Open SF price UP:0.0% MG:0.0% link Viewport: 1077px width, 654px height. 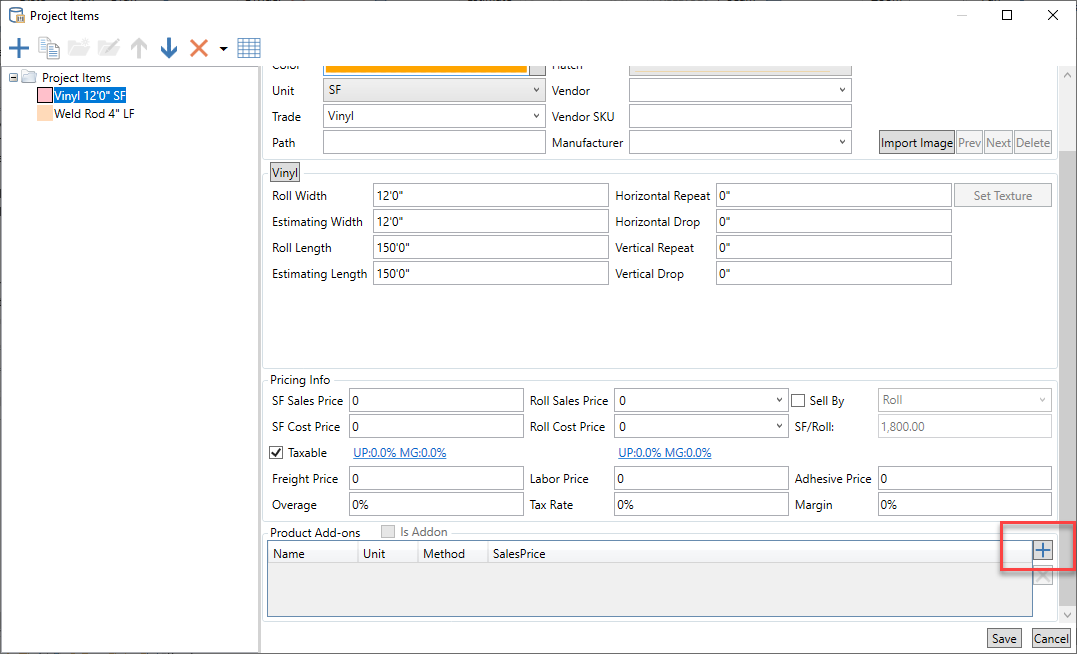[400, 453]
